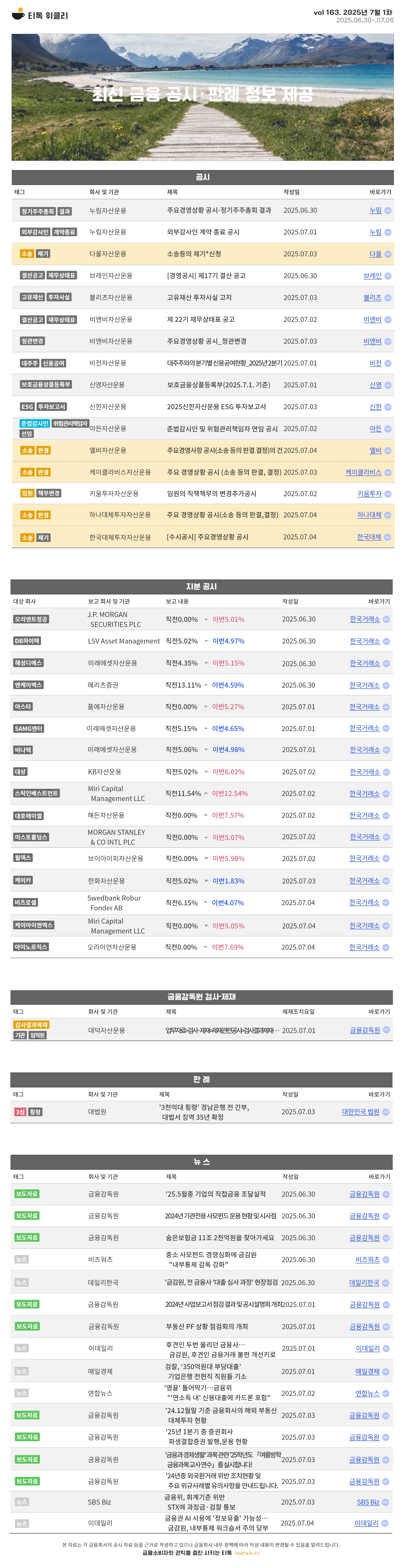The image size is (403, 1568).
Task: Click the link icon beside 신한
Action: [388, 407]
